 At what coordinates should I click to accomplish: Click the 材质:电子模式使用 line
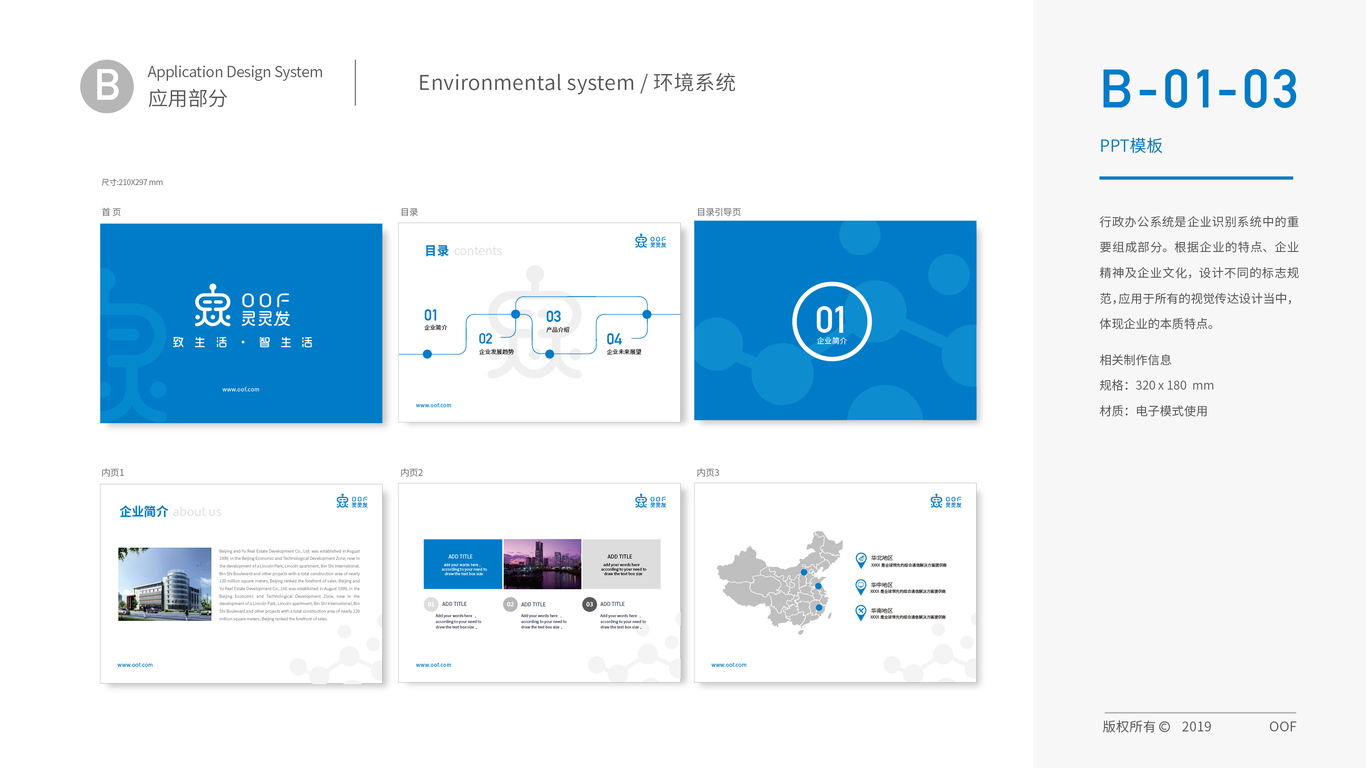coord(1154,411)
